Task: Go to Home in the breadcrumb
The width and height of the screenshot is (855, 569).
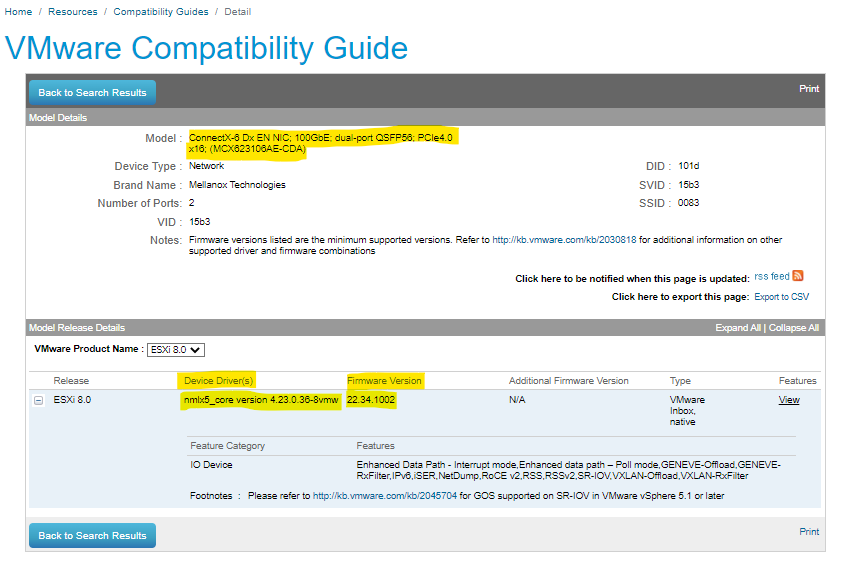Action: pos(18,12)
